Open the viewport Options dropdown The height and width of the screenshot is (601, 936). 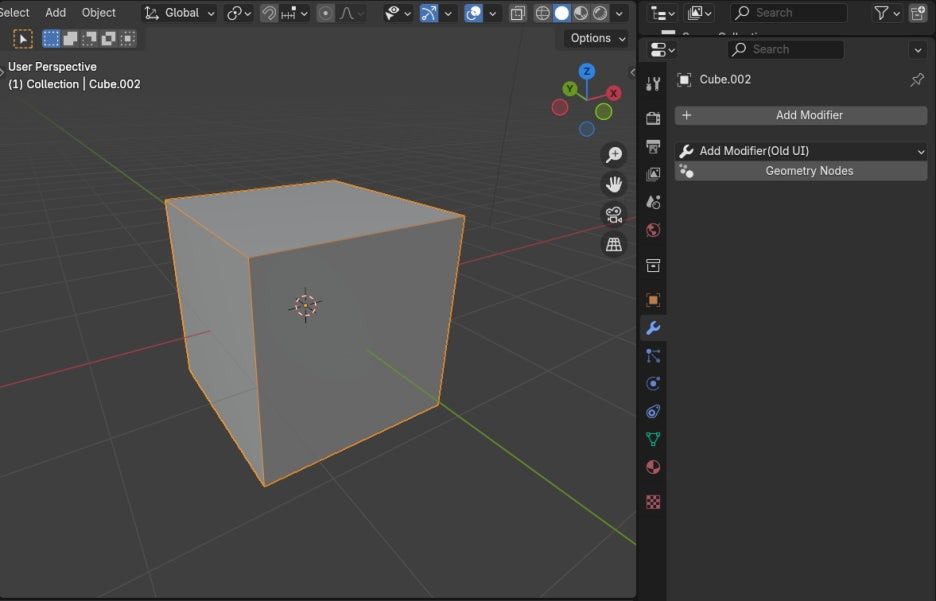pos(596,38)
